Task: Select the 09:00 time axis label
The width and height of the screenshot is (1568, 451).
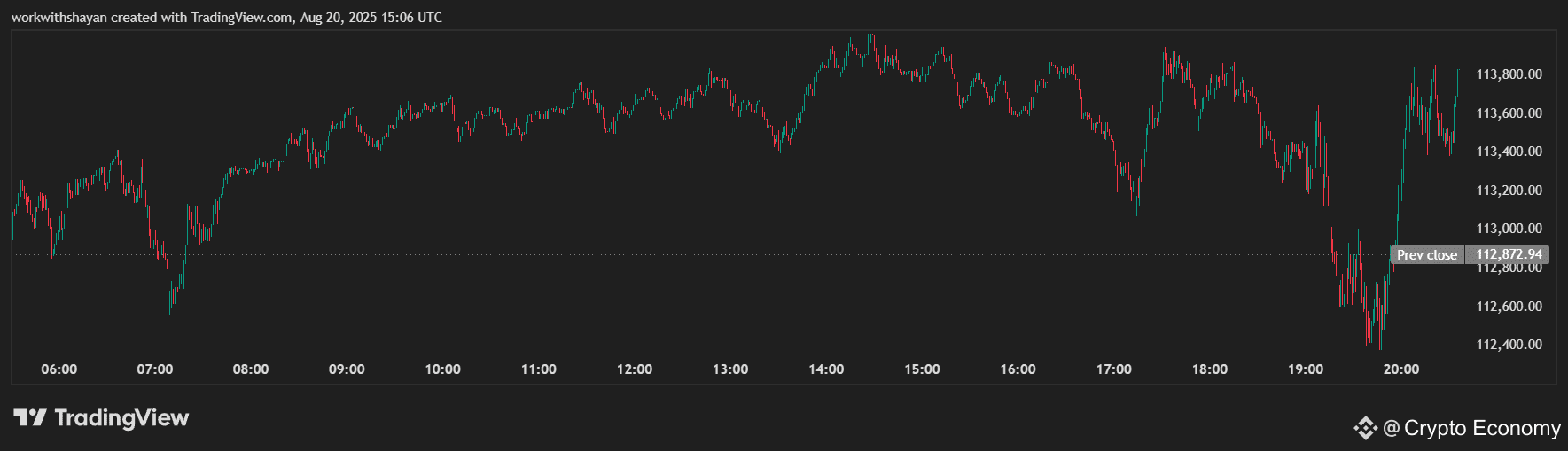Action: click(x=347, y=369)
